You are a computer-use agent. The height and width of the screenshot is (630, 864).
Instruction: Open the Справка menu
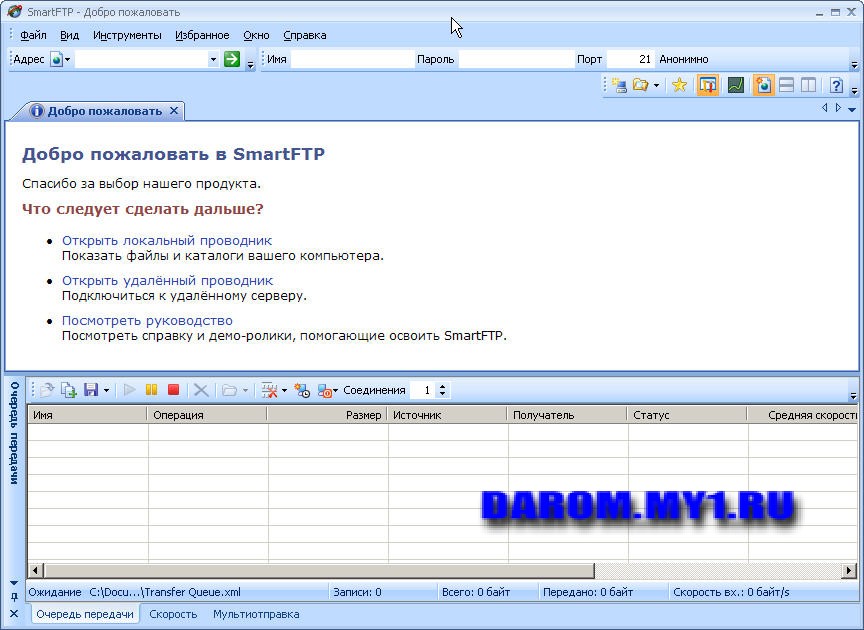tap(305, 35)
